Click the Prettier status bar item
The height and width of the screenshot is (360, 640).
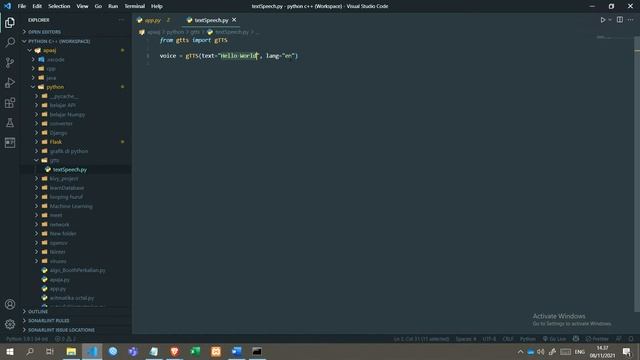597,339
